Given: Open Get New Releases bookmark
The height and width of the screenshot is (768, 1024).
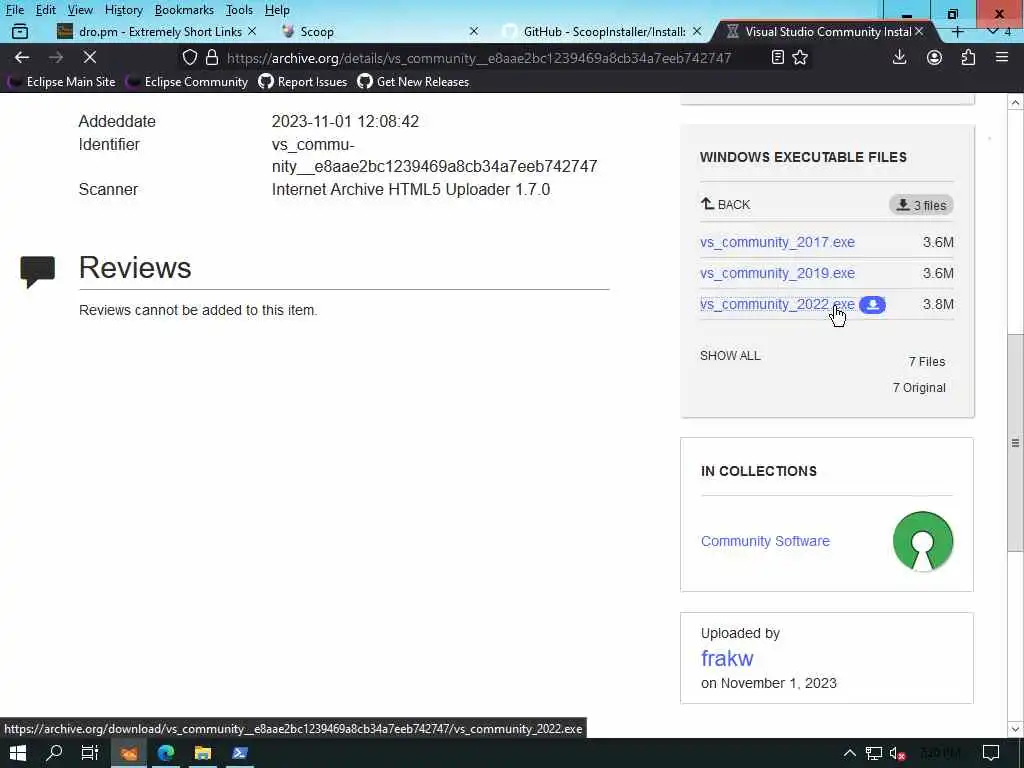Looking at the screenshot, I should [413, 82].
